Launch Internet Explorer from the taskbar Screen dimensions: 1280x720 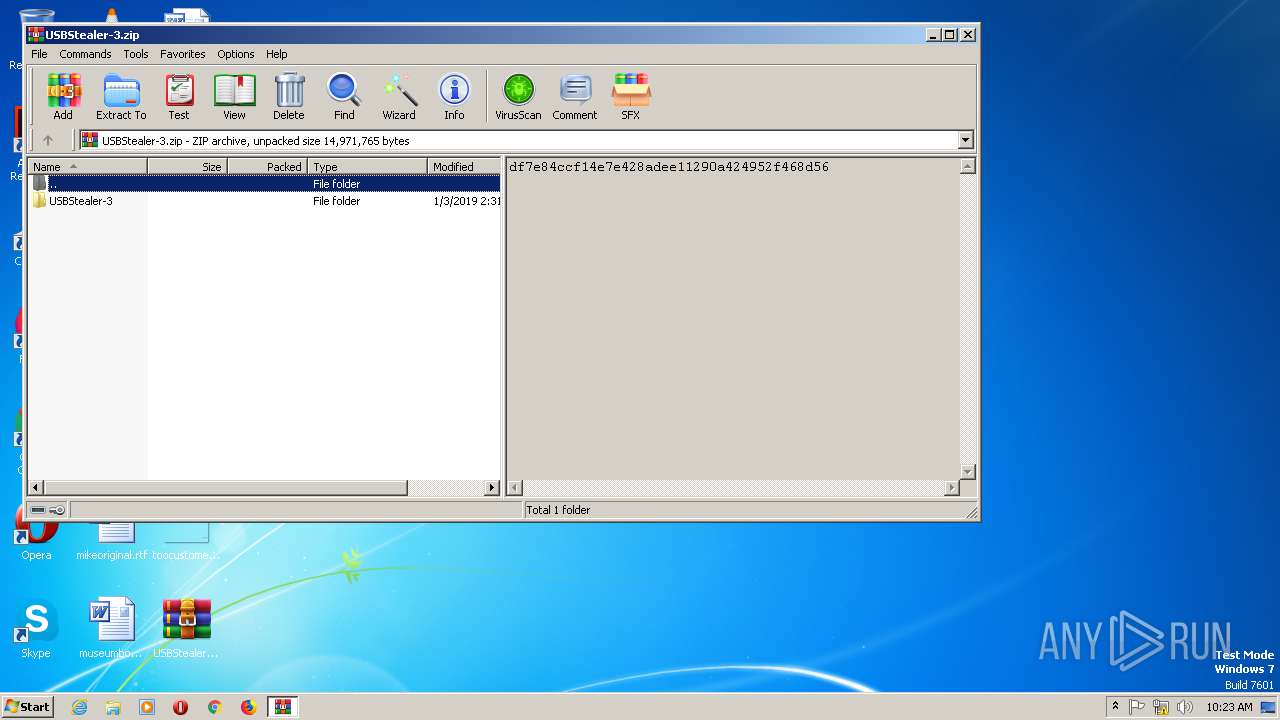pos(79,707)
